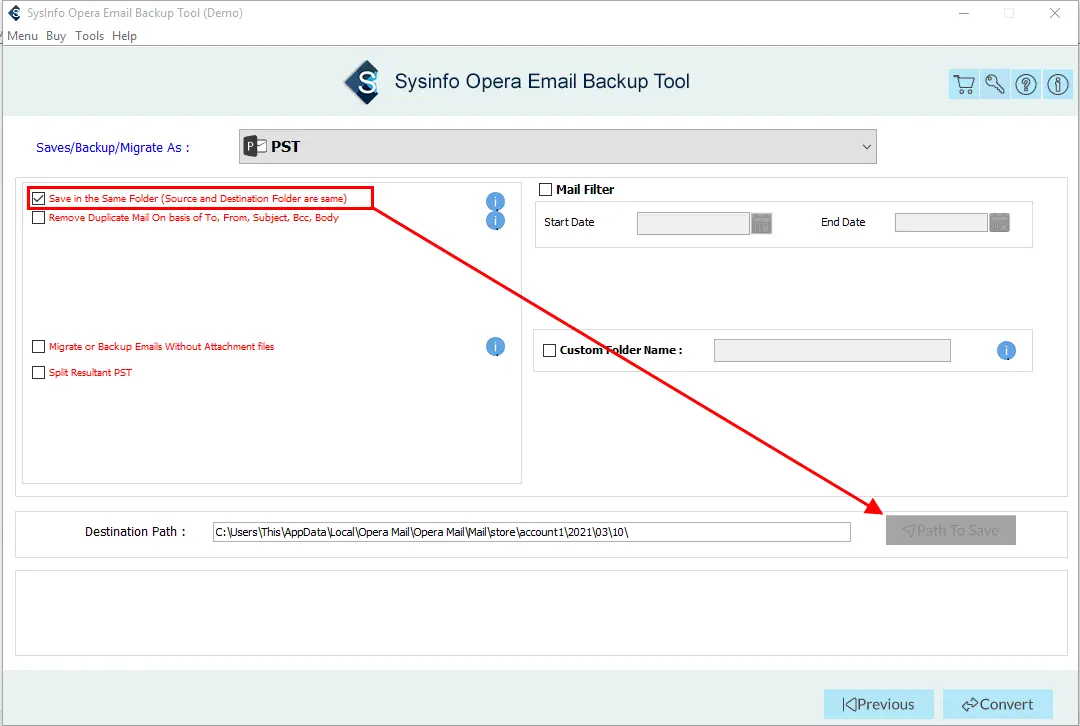Image resolution: width=1080 pixels, height=726 pixels.
Task: Open the Buy menu
Action: pyautogui.click(x=56, y=36)
